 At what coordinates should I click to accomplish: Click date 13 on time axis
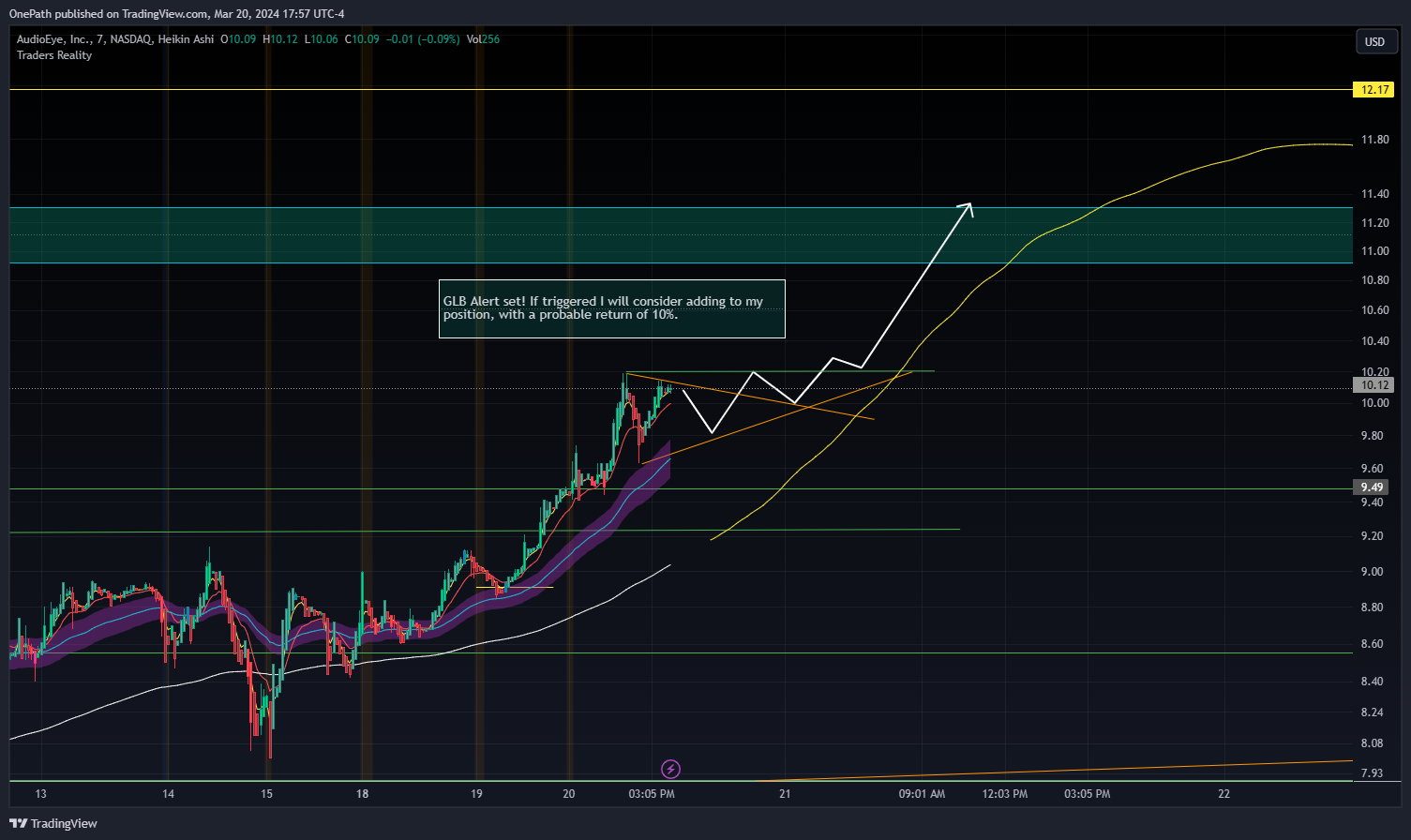click(x=40, y=794)
